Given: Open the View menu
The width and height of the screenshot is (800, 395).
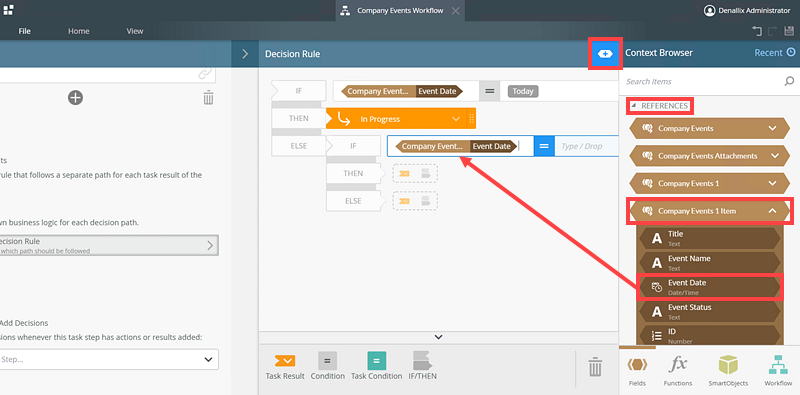Looking at the screenshot, I should [x=135, y=31].
